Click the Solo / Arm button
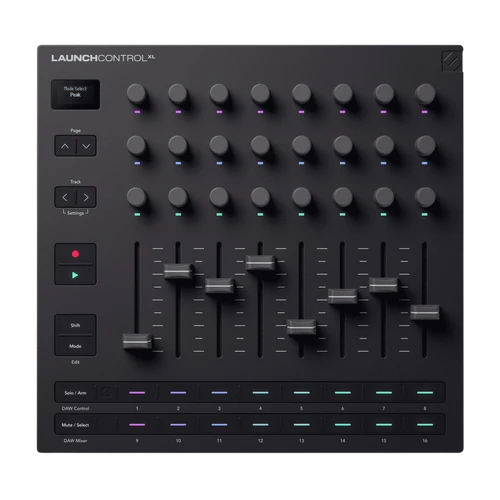Viewport: 500px width, 500px height. point(75,393)
